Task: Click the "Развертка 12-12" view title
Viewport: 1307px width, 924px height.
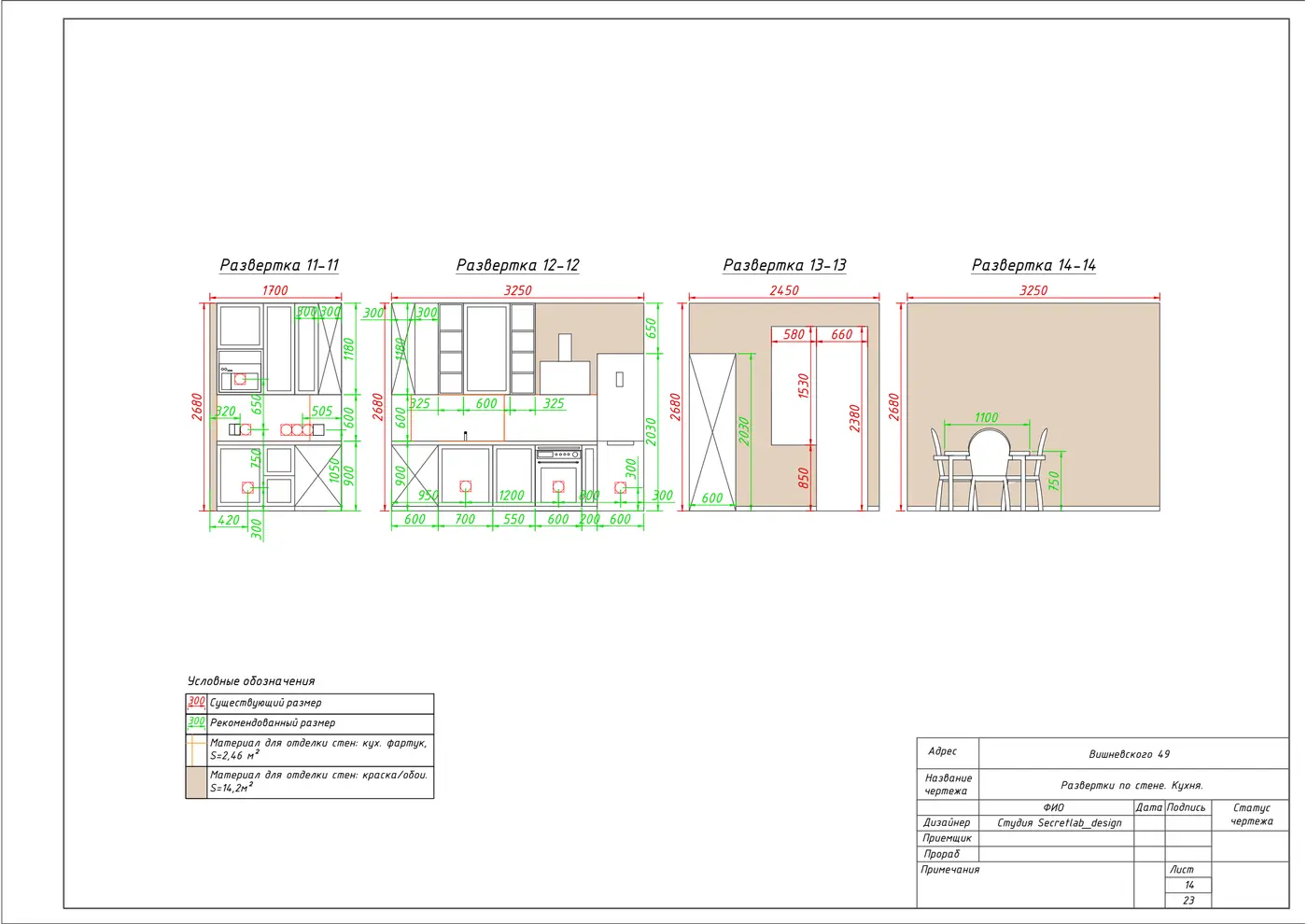Action: pos(517,265)
